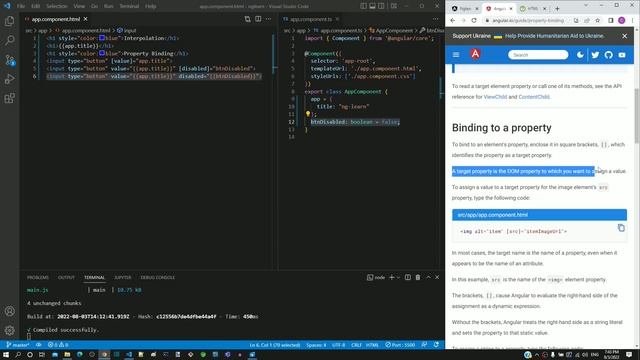Viewport: 640px width, 360px height.
Task: Open the Terminal menu in VS Code
Action: (x=129, y=6)
